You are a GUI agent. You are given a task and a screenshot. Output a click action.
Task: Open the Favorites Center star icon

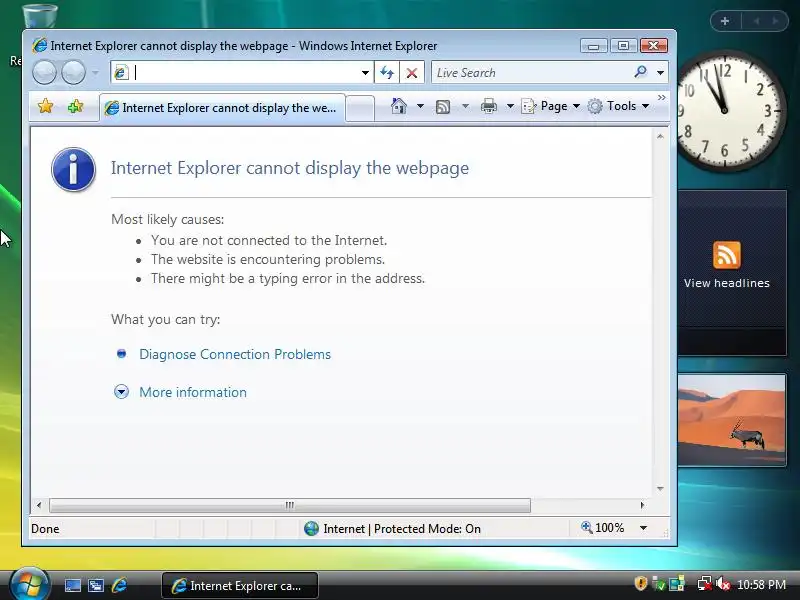45,106
